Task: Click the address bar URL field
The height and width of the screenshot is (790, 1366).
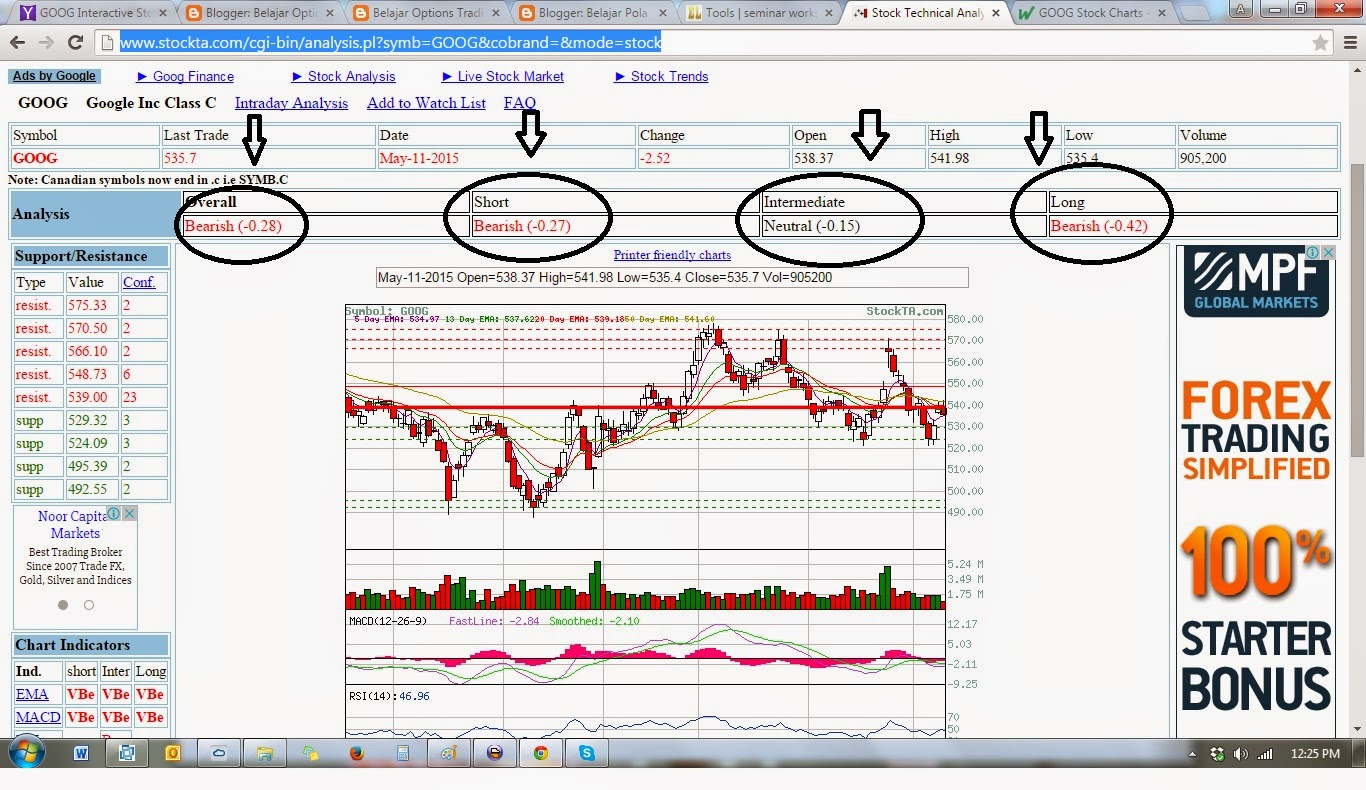Action: [x=700, y=44]
